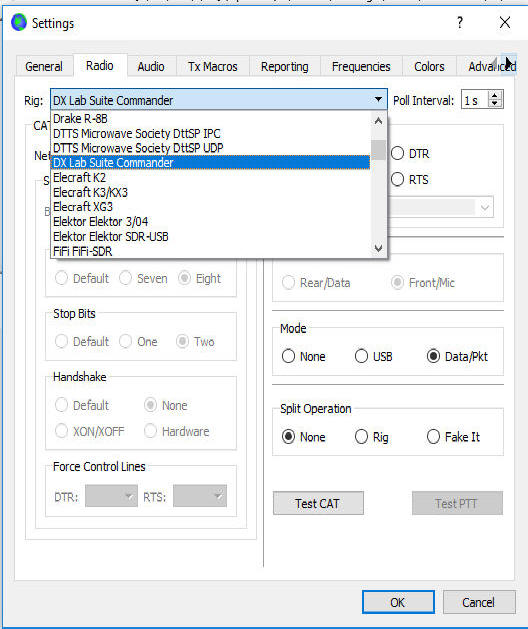Select FiFi FiFi-SDR from list
Image resolution: width=528 pixels, height=629 pixels.
click(x=211, y=251)
